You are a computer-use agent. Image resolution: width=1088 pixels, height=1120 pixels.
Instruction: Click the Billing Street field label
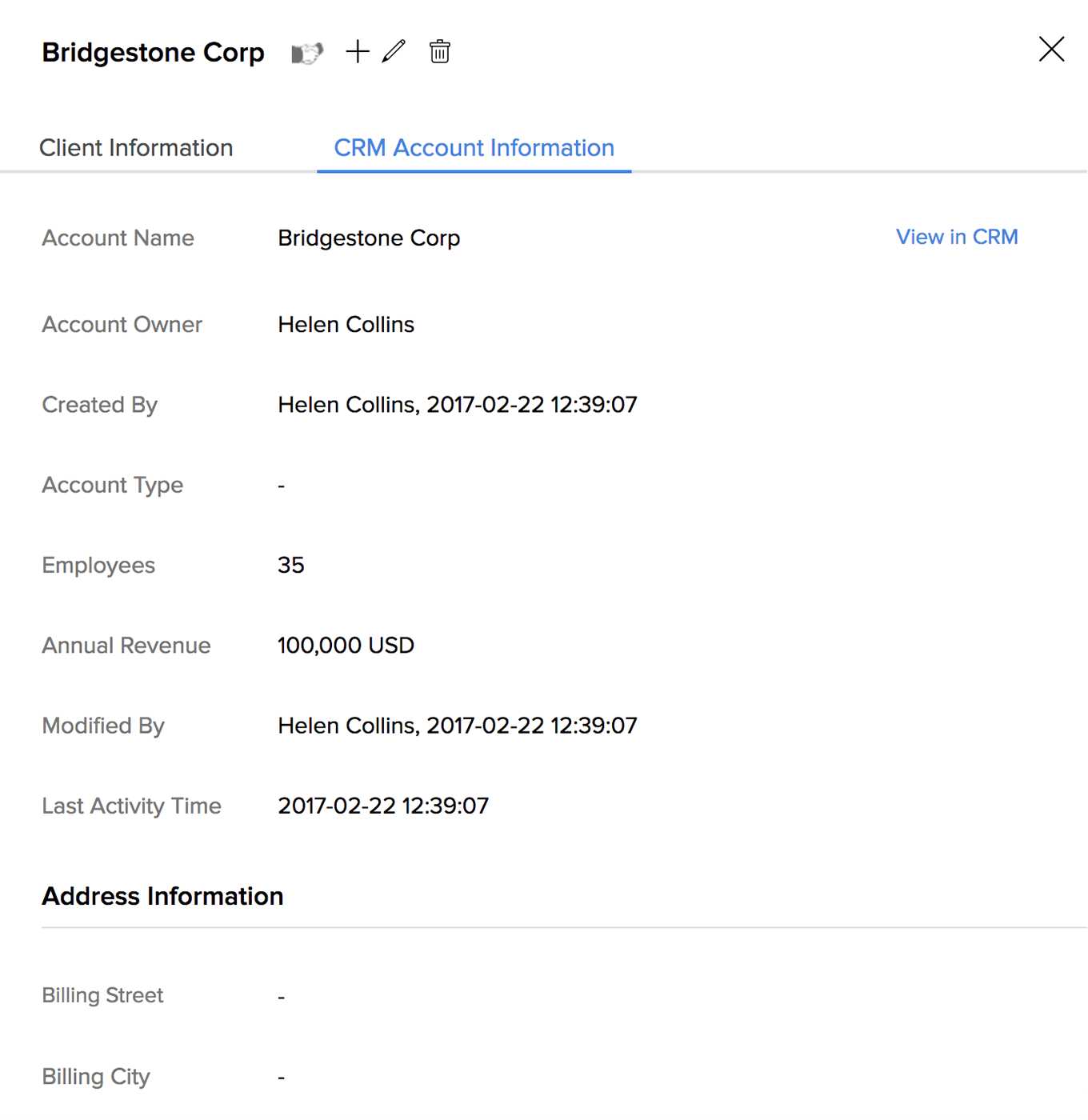point(102,995)
